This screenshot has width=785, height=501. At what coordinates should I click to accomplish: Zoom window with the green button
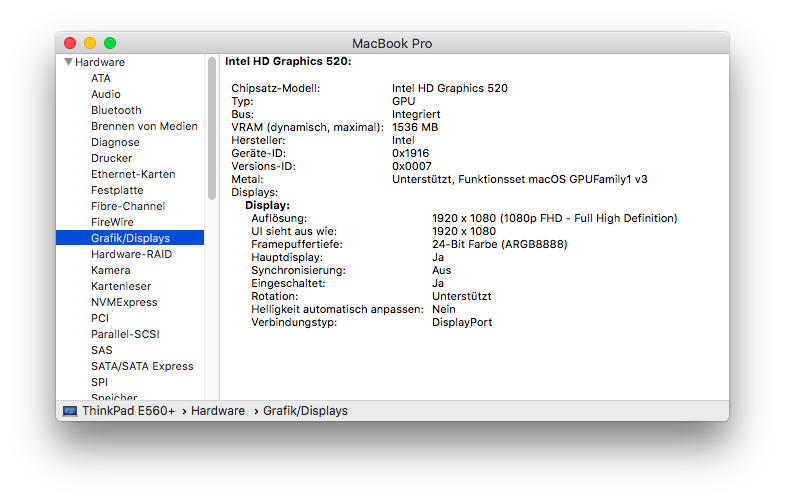point(110,44)
